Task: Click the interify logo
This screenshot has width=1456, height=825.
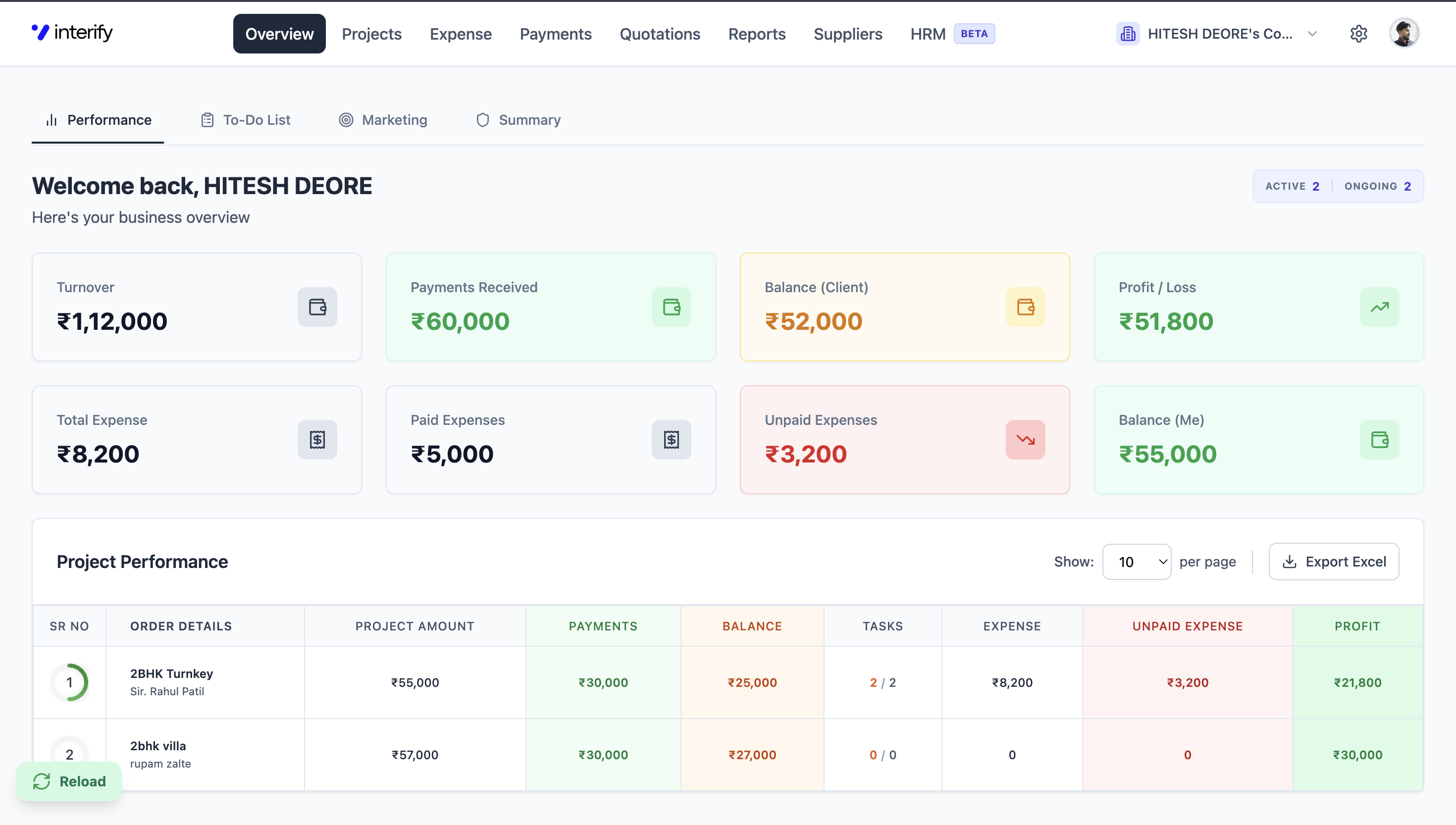Action: [x=72, y=33]
